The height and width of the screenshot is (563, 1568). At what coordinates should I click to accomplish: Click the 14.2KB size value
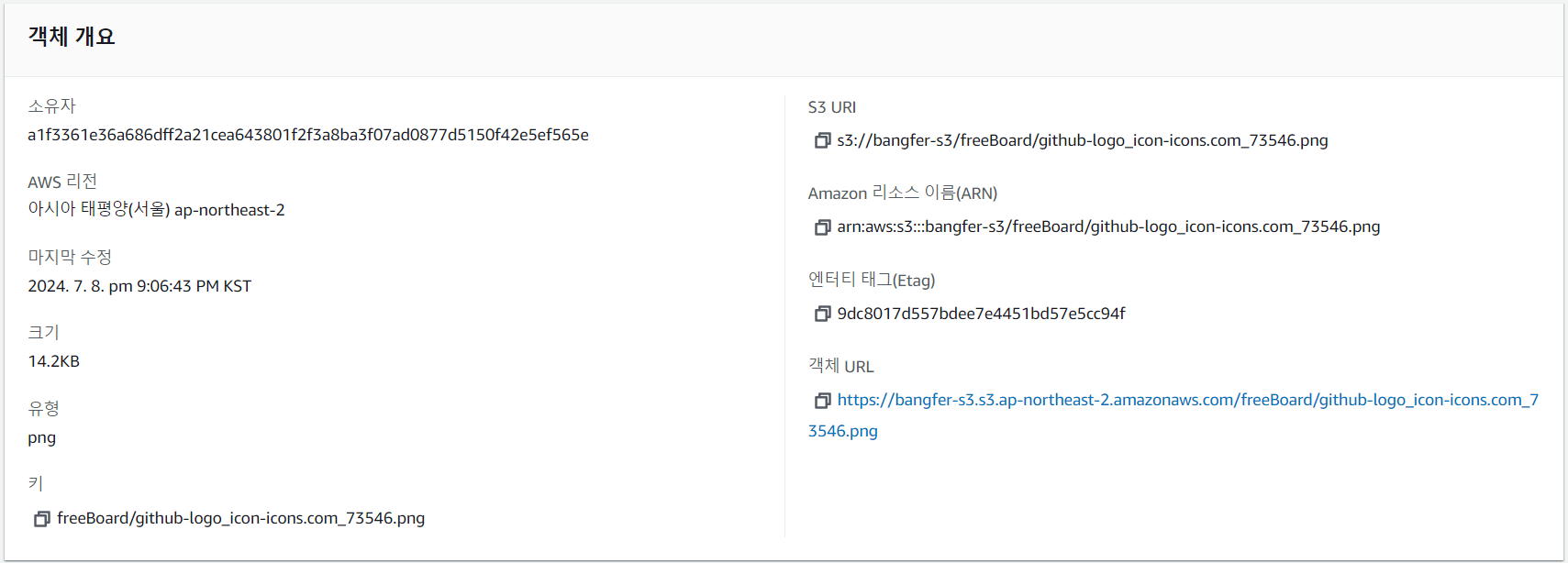click(x=54, y=361)
